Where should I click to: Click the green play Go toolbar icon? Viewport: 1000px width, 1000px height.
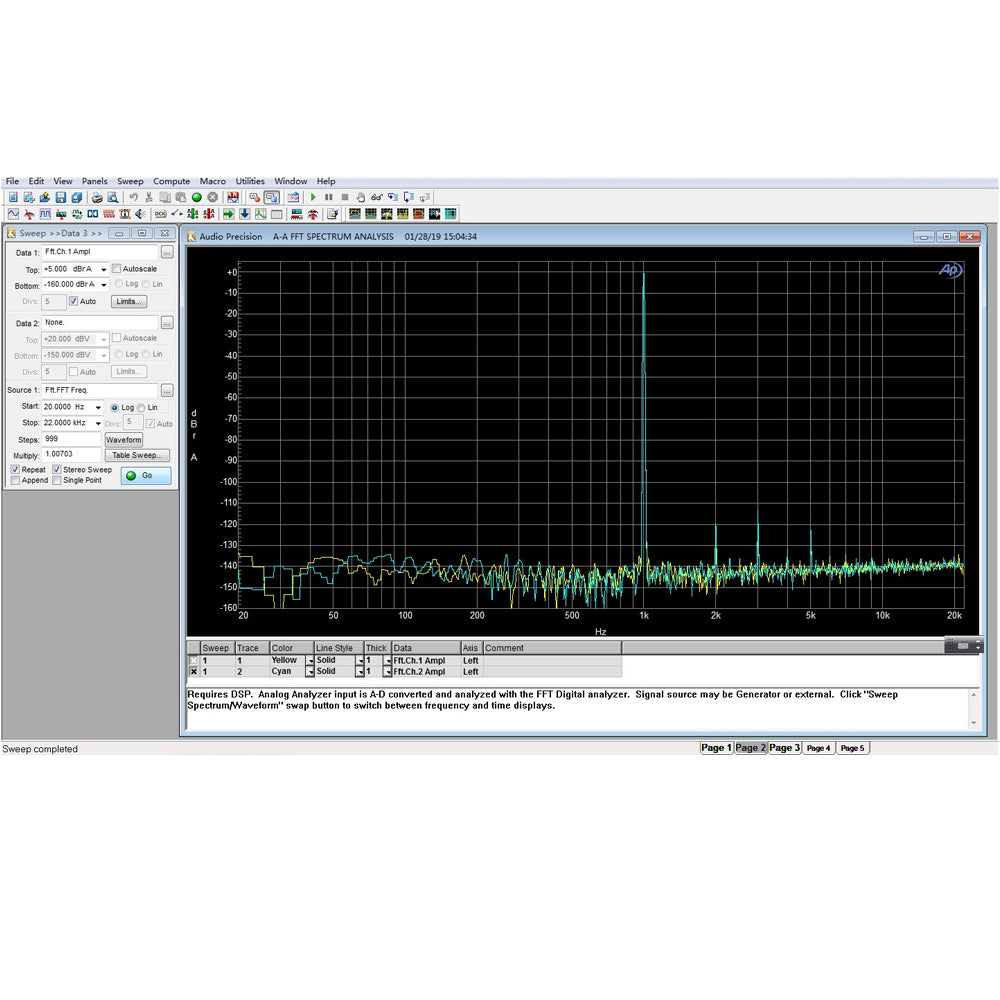(313, 197)
